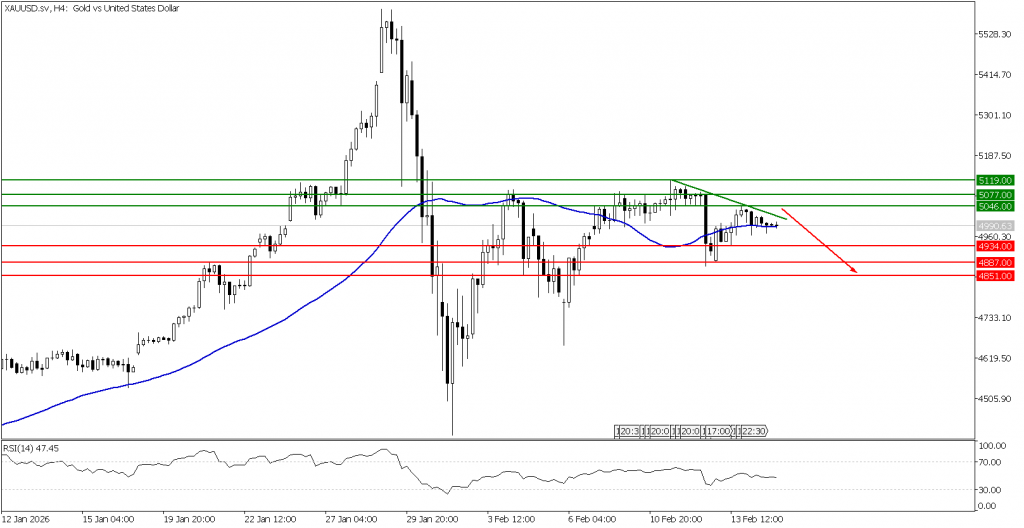
Task: Click the RSI 30.00 level label
Action: (x=992, y=490)
